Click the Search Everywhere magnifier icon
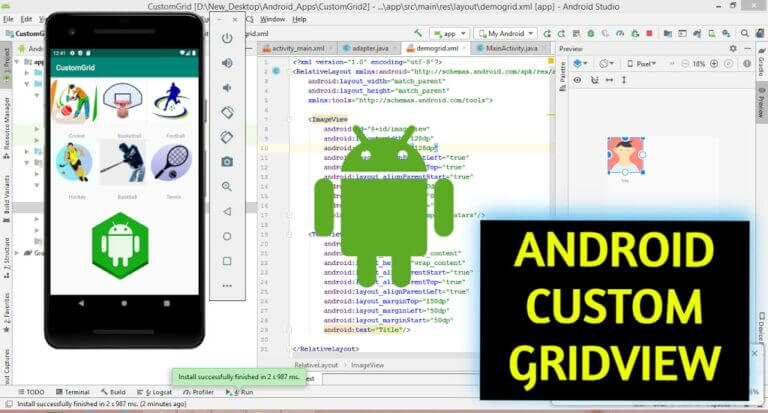 tap(744, 33)
